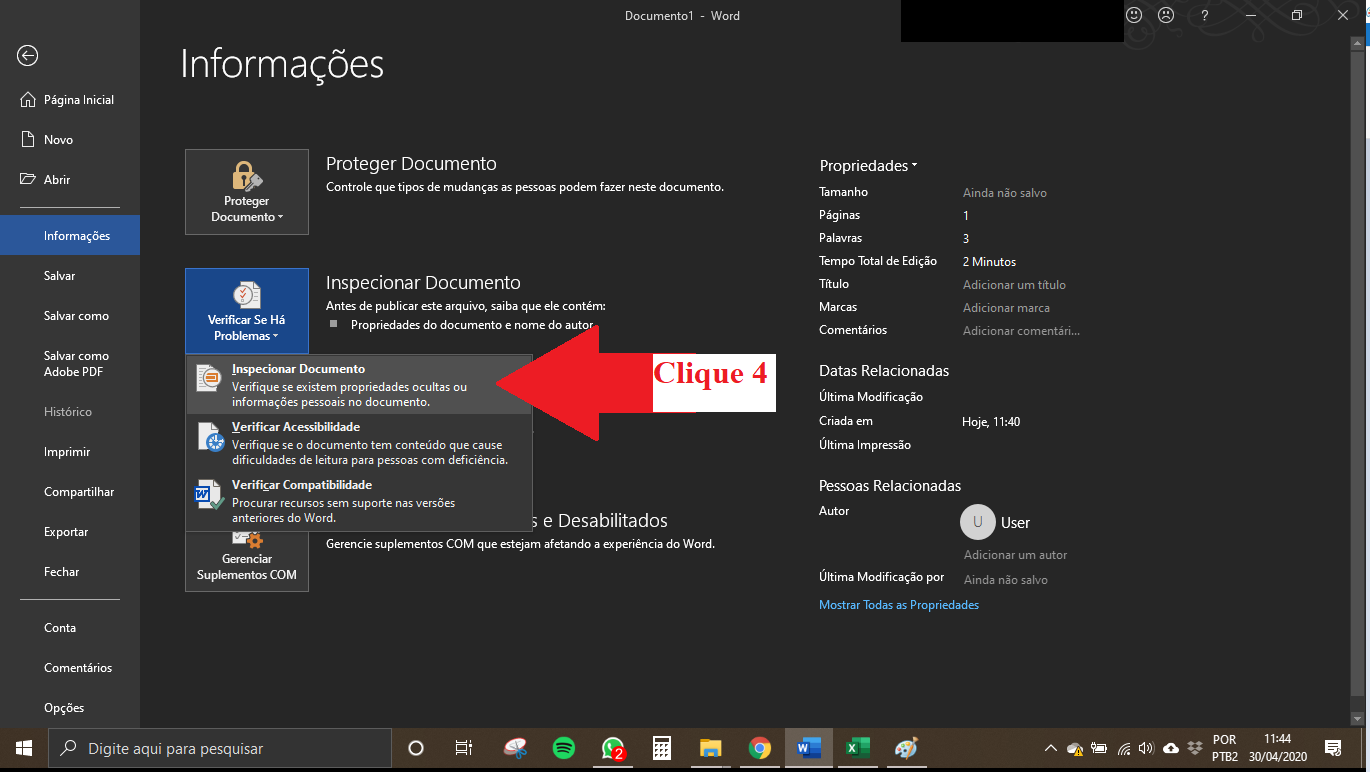Viewport: 1370px width, 772px height.
Task: Click the Gerenciar Suplementos COM button
Action: pos(247,562)
